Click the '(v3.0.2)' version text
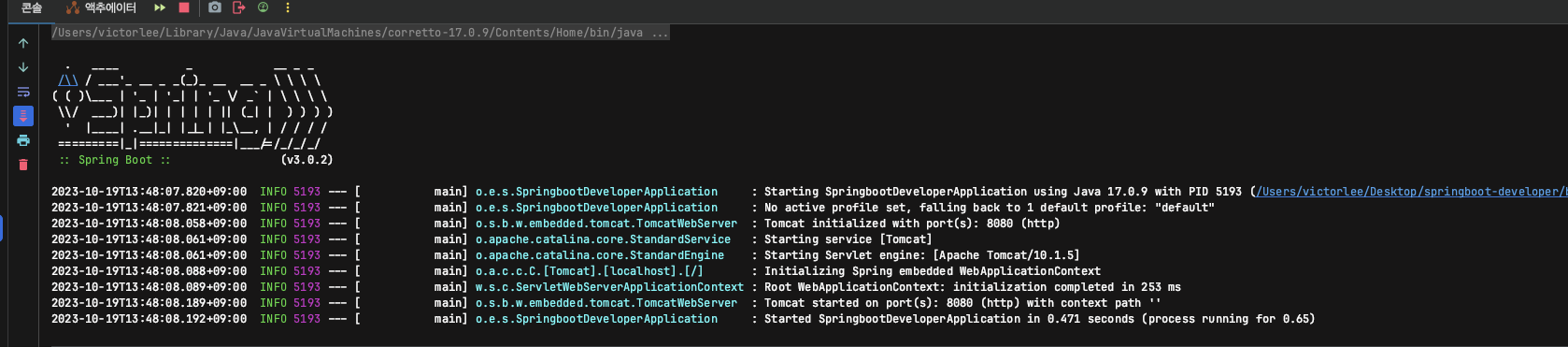Viewport: 1568px width, 347px height. [x=306, y=160]
